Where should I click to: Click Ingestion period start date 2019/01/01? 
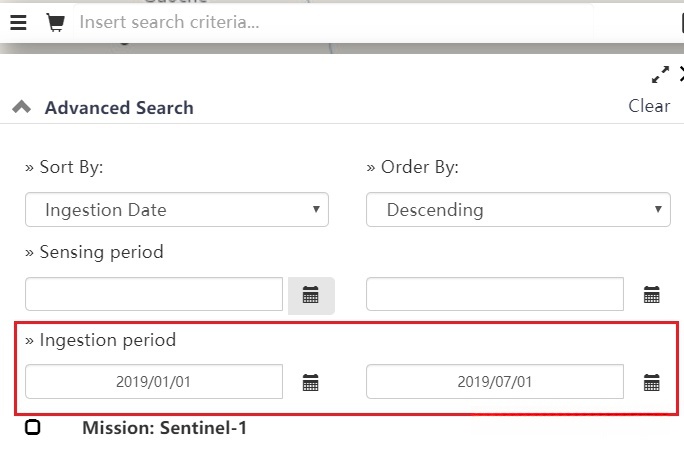point(154,381)
